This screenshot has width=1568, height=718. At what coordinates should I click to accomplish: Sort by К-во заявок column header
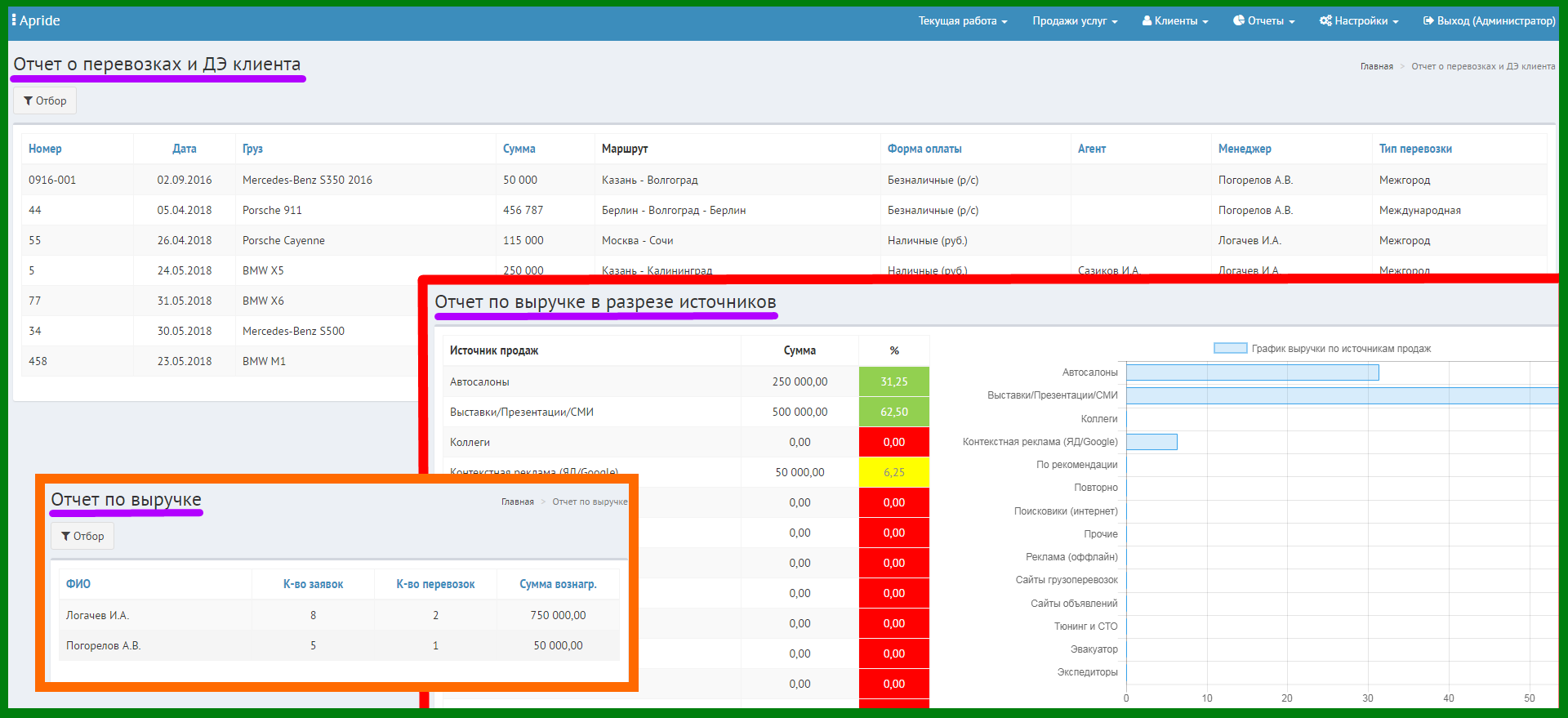click(x=313, y=584)
